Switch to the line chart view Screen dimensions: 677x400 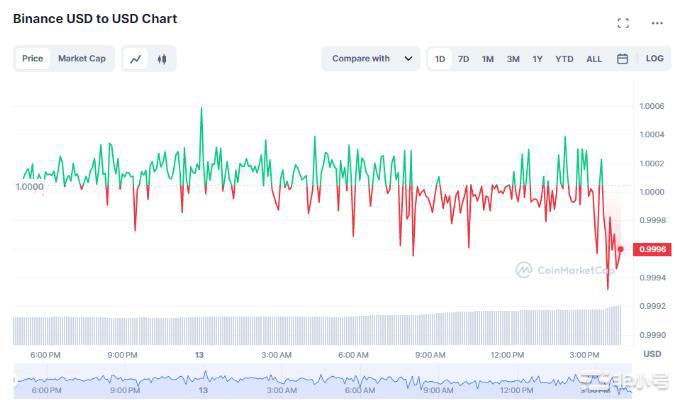click(x=135, y=59)
